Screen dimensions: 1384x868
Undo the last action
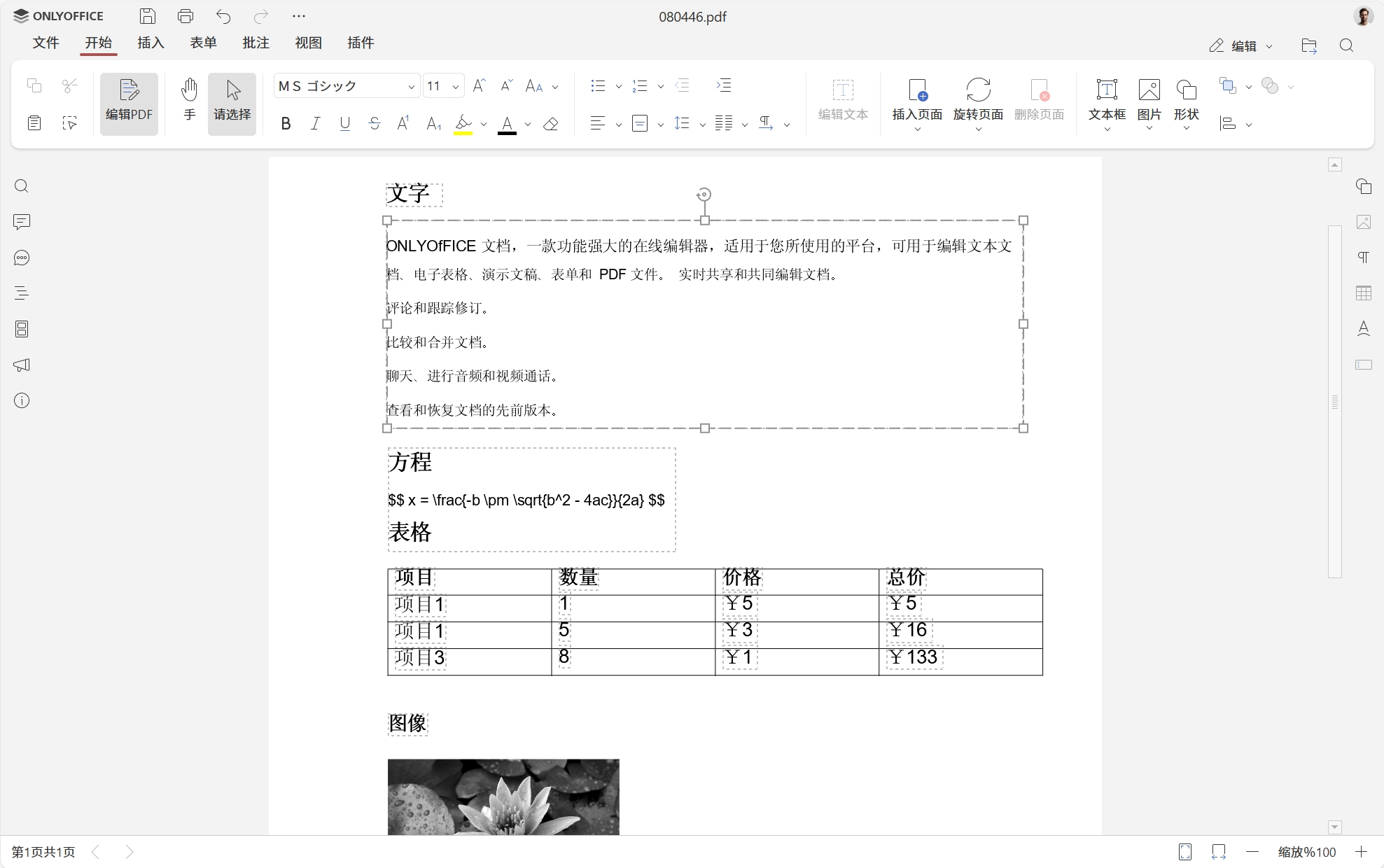coord(223,16)
